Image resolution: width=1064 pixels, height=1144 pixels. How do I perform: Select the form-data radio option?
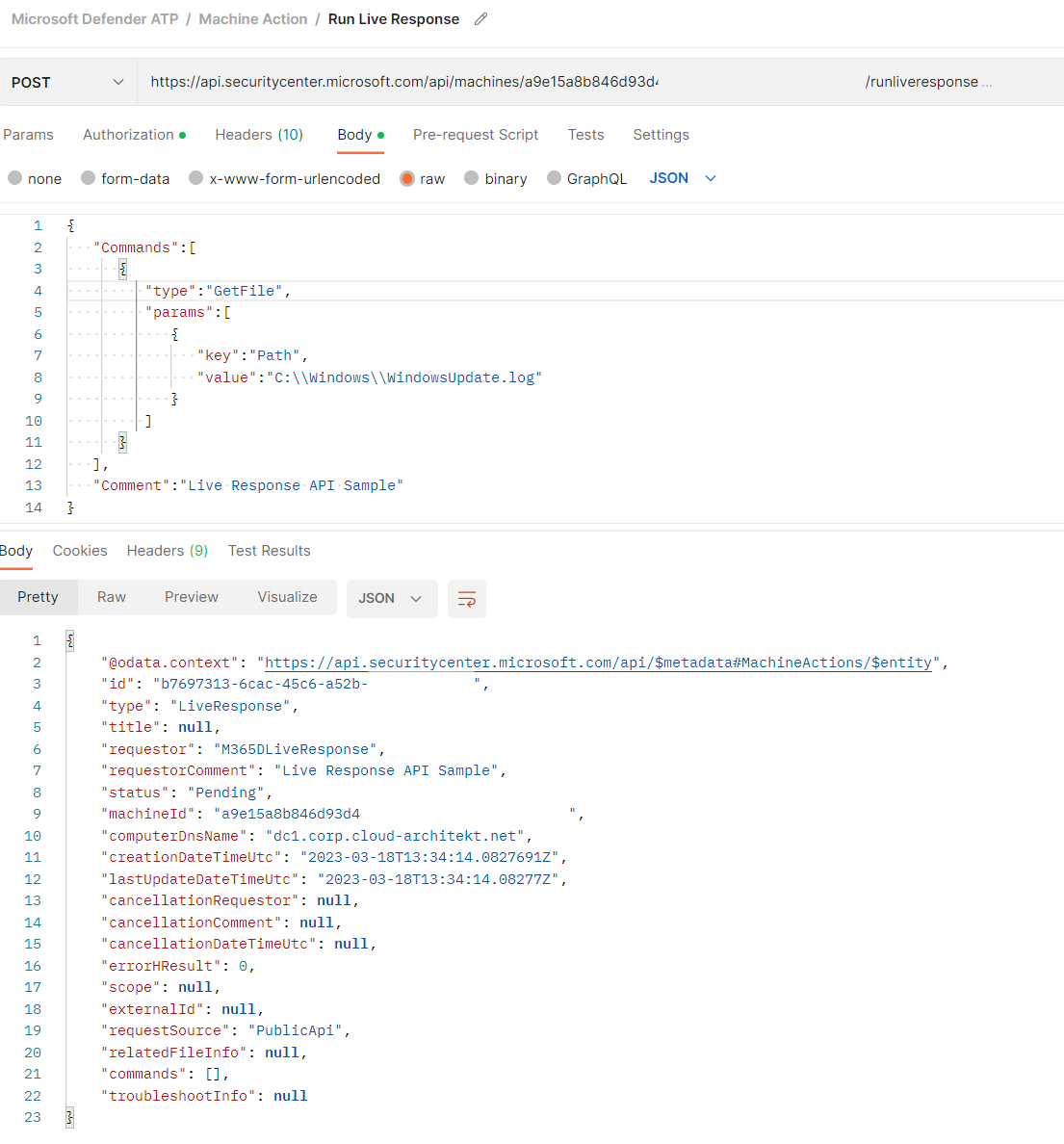[x=89, y=178]
